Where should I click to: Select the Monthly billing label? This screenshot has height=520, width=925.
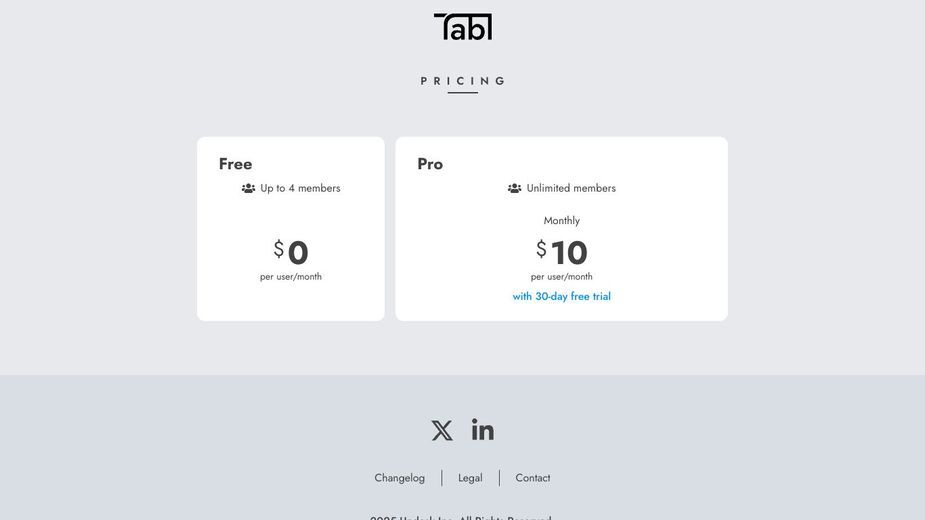pyautogui.click(x=562, y=220)
